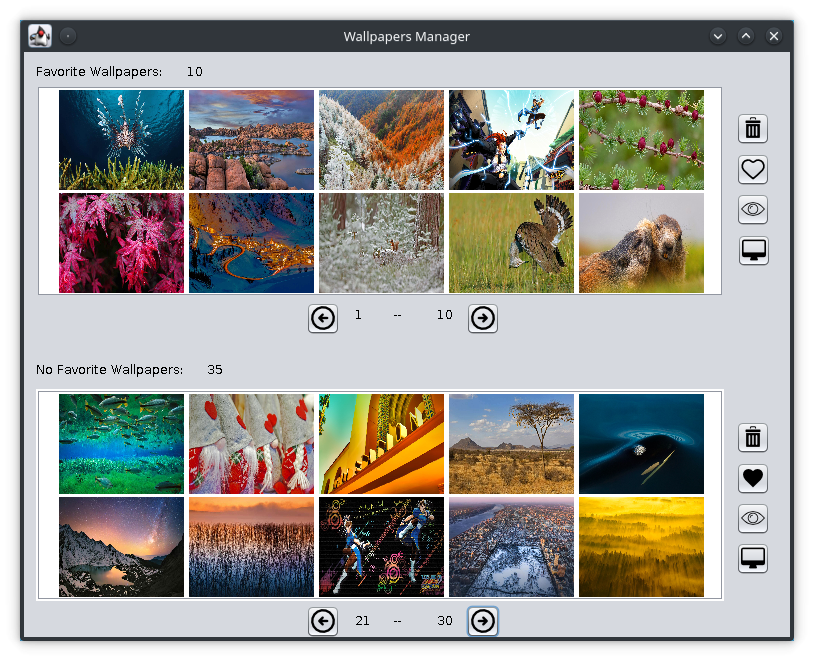This screenshot has height=661, width=814.
Task: Toggle favorite status using heart outline icon
Action: (x=753, y=169)
